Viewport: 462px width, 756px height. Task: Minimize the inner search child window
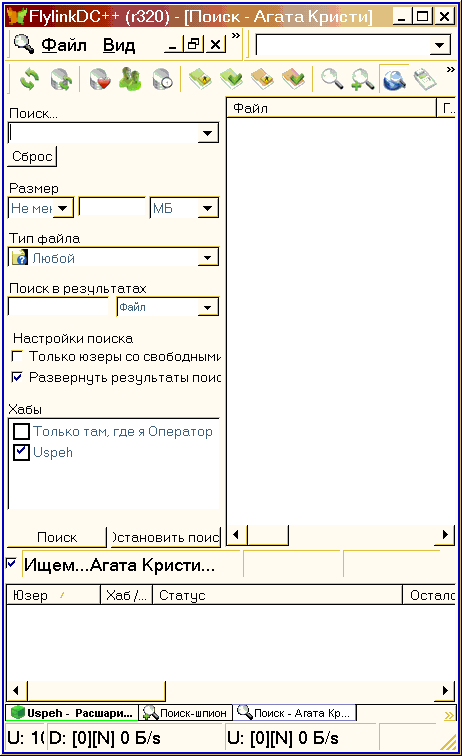pos(173,44)
